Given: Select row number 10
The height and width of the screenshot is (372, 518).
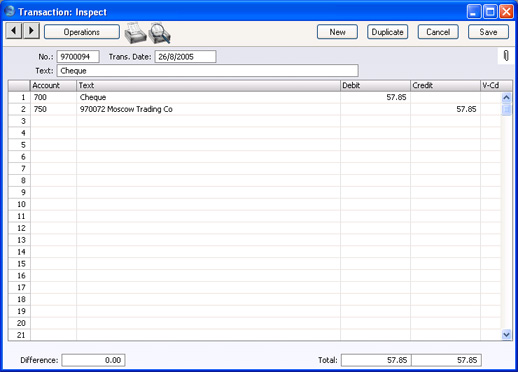Looking at the screenshot, I should 19,204.
